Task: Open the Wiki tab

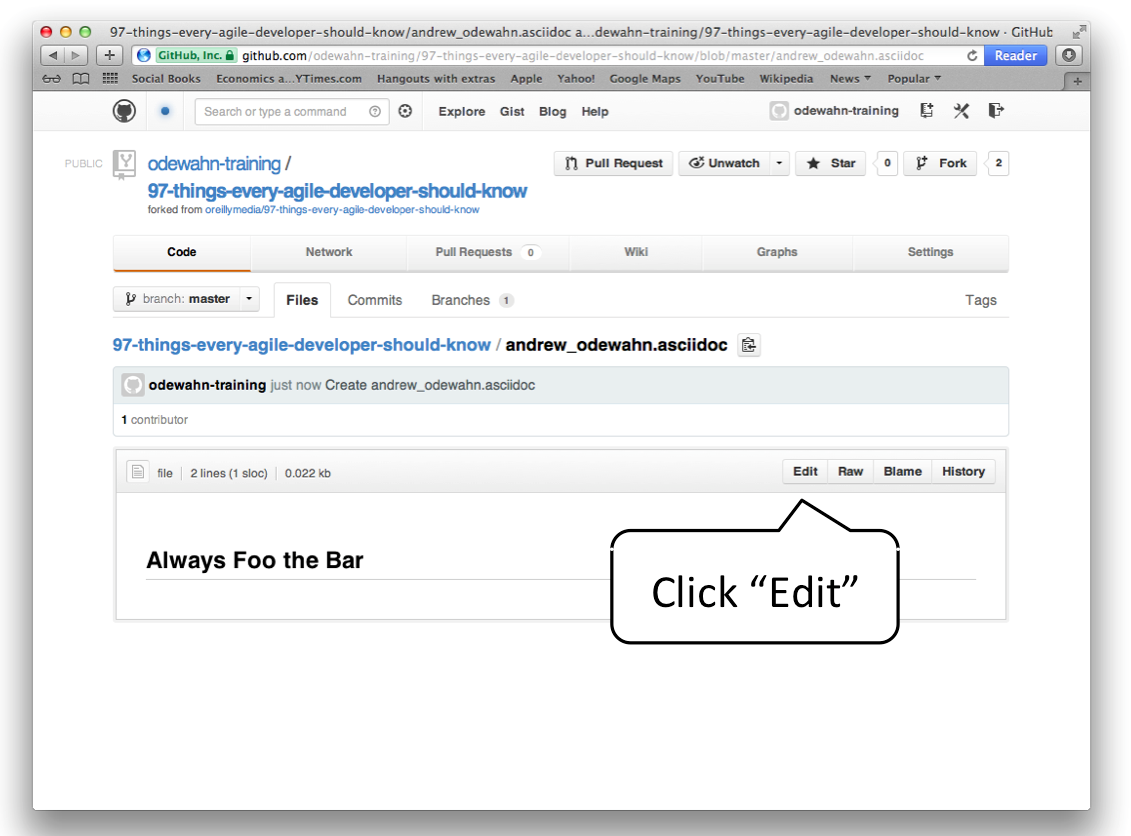Action: [x=635, y=252]
